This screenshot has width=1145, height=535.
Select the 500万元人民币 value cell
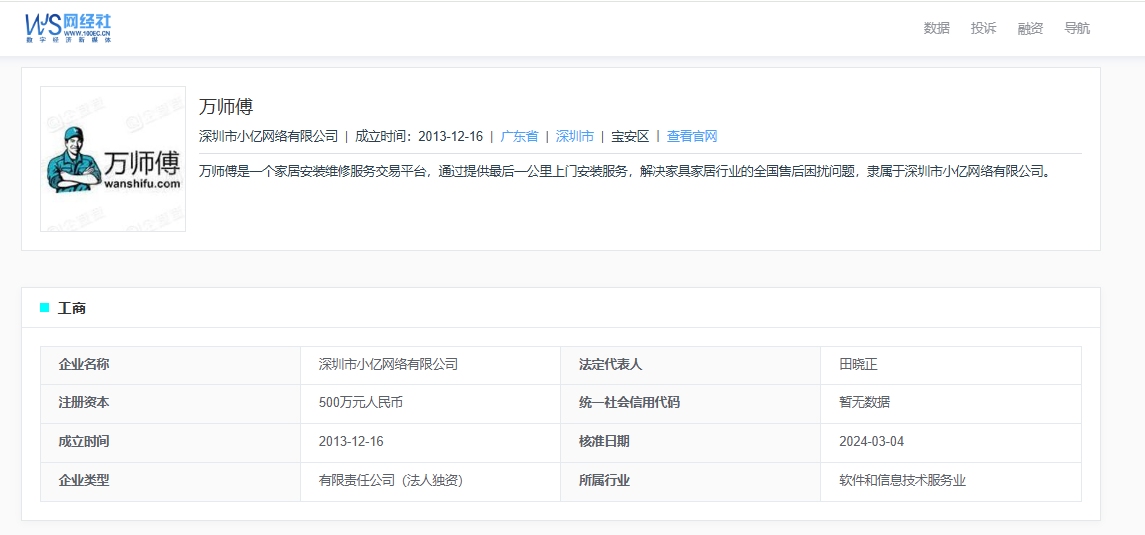[430, 404]
